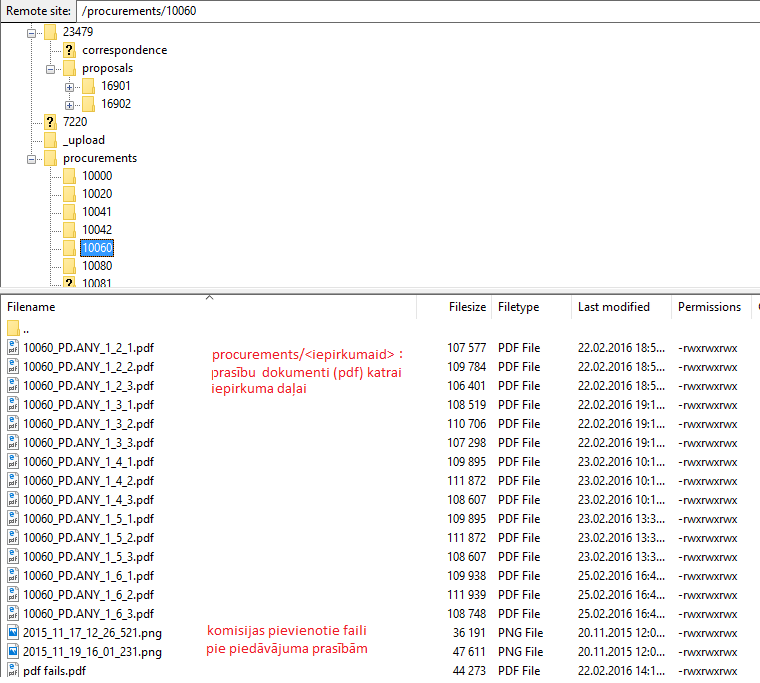Select file 10060_PD.ANY_1_6_3.pdf
760x683 pixels.
tap(88, 613)
